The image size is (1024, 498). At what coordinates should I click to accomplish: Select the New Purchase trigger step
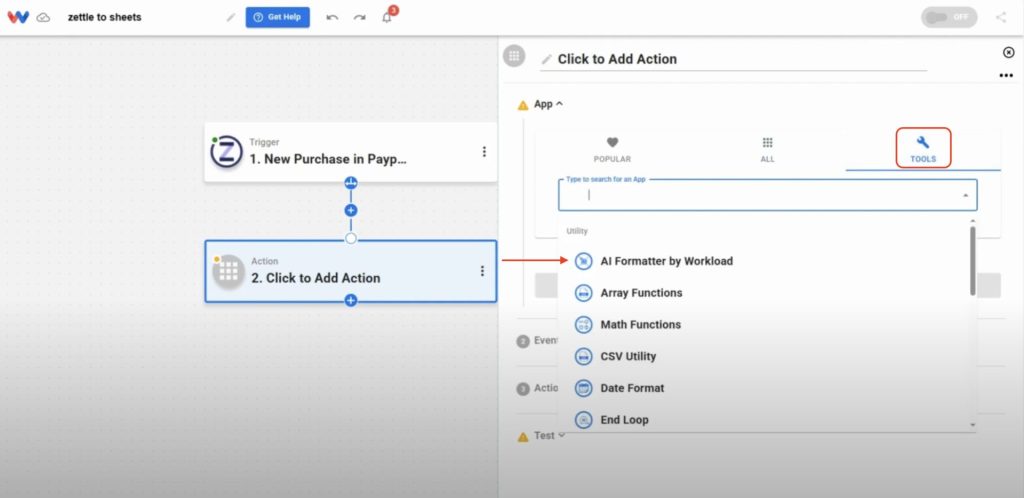tap(351, 152)
